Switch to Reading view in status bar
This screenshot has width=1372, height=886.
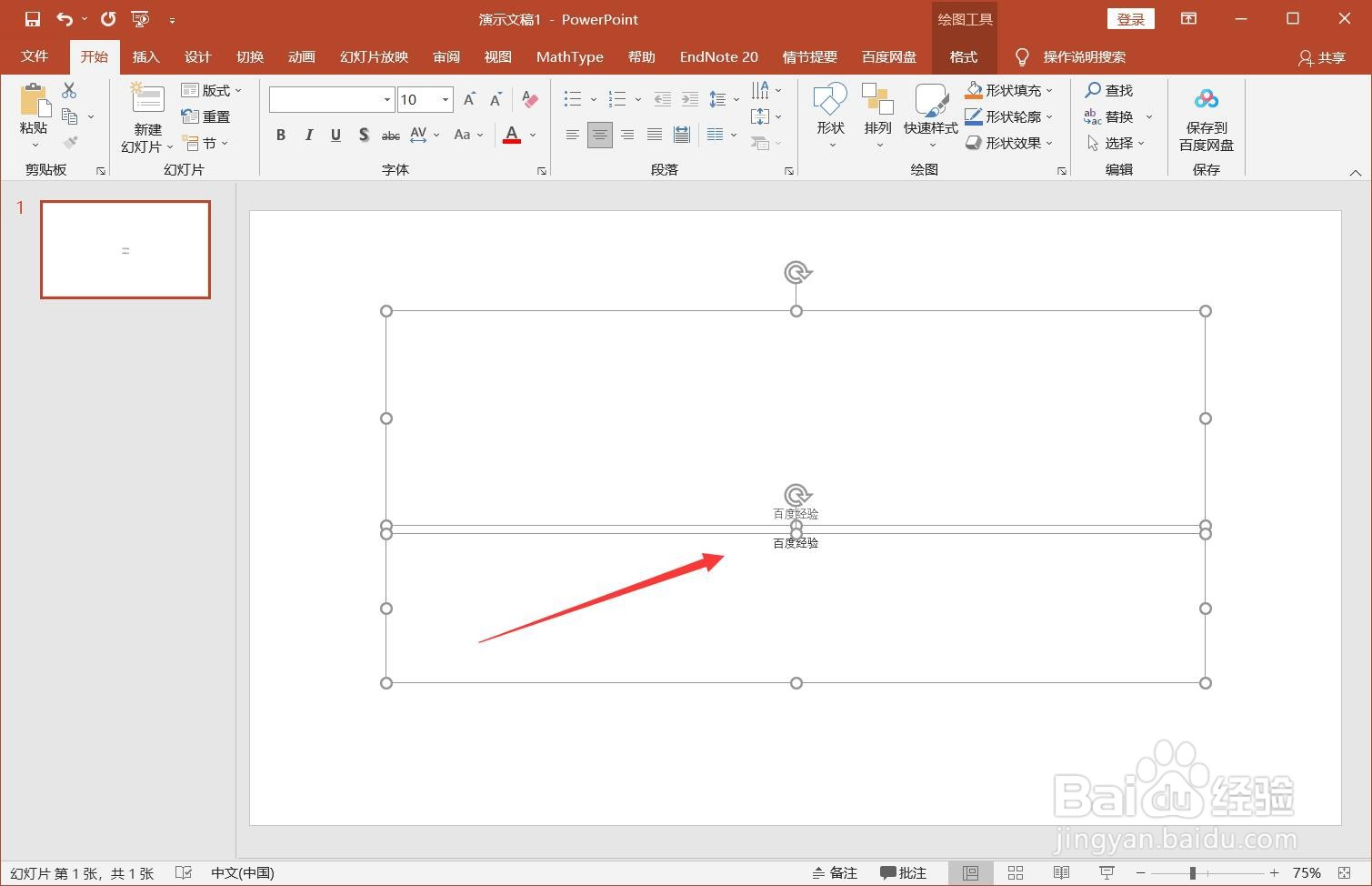click(1061, 872)
